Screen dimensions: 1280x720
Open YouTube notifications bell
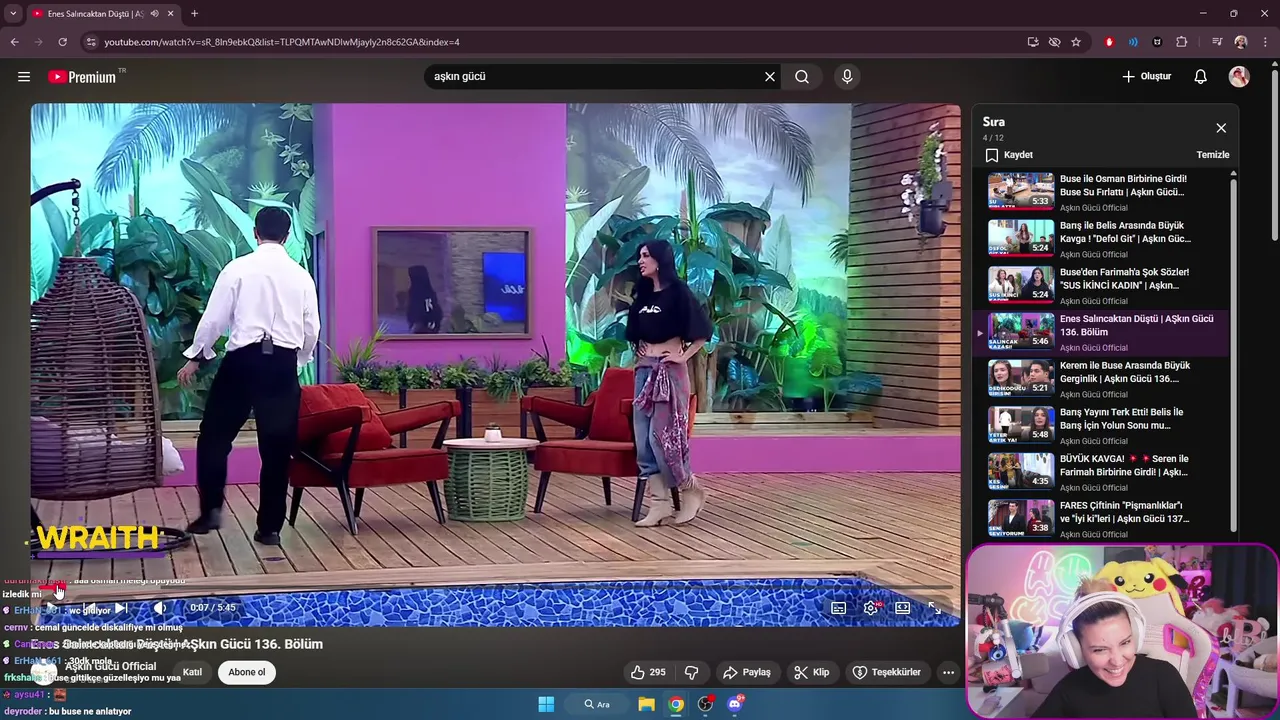[x=1201, y=77]
